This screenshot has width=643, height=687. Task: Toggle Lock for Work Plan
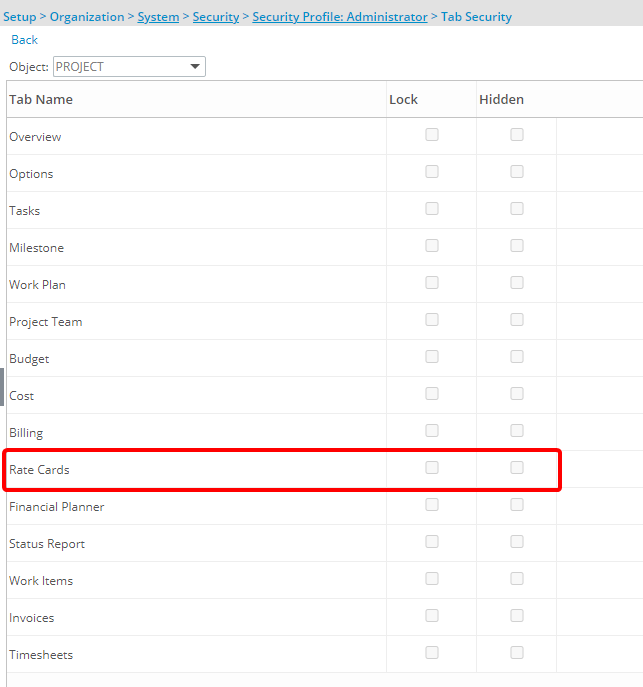(x=432, y=283)
